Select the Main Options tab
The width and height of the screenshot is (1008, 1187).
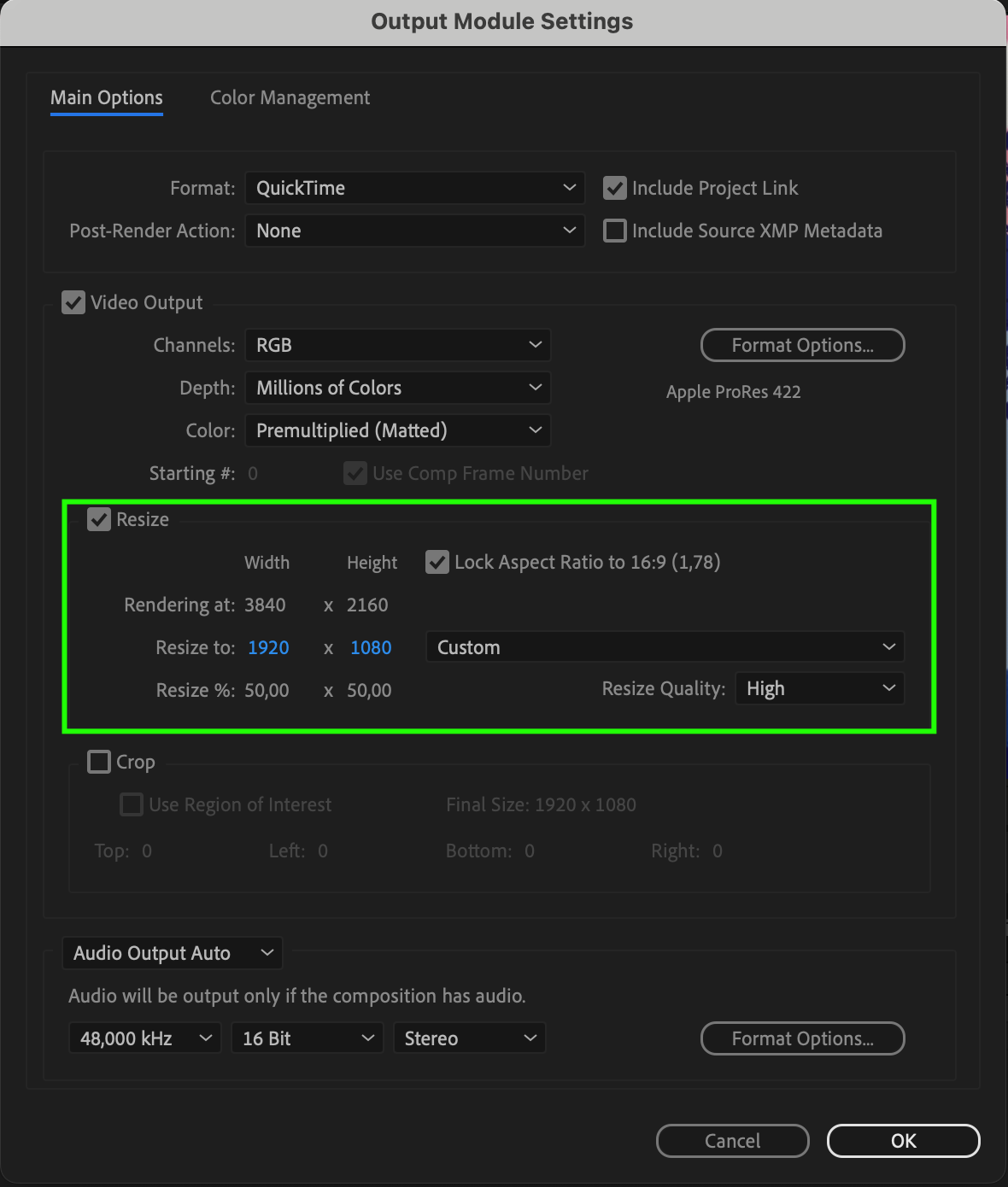coord(107,98)
